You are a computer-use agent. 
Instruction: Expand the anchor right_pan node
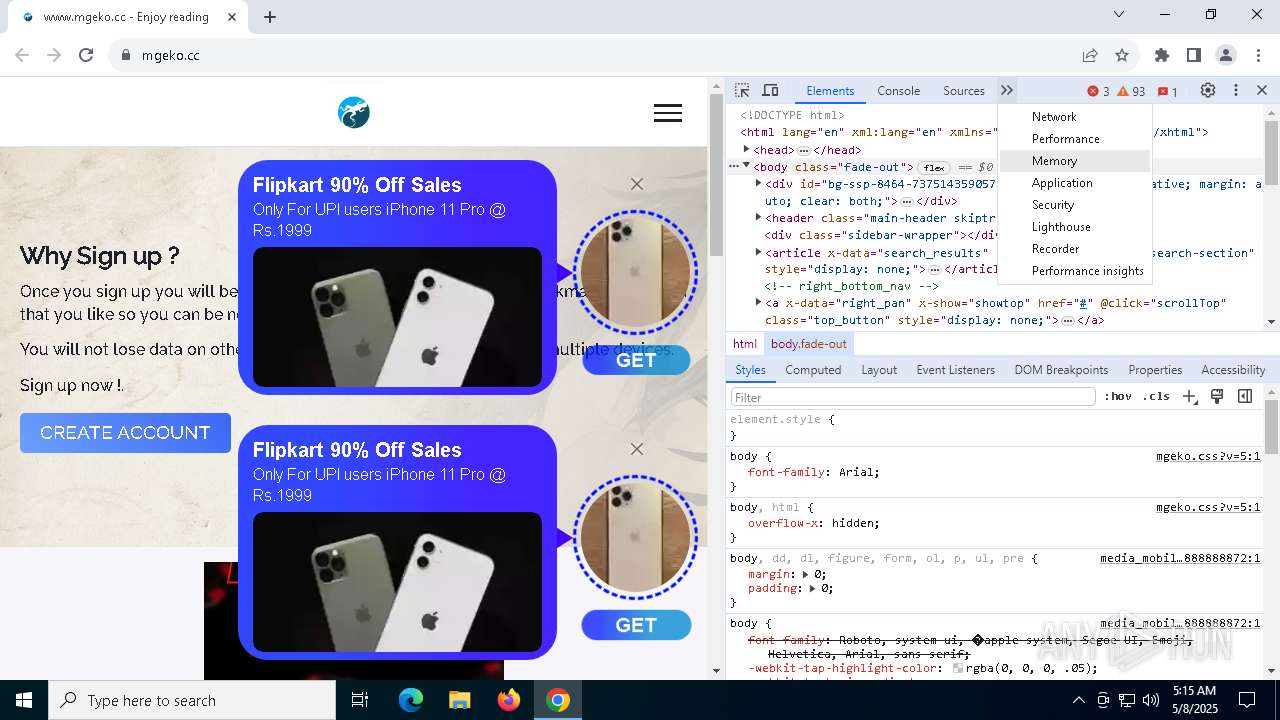click(758, 303)
